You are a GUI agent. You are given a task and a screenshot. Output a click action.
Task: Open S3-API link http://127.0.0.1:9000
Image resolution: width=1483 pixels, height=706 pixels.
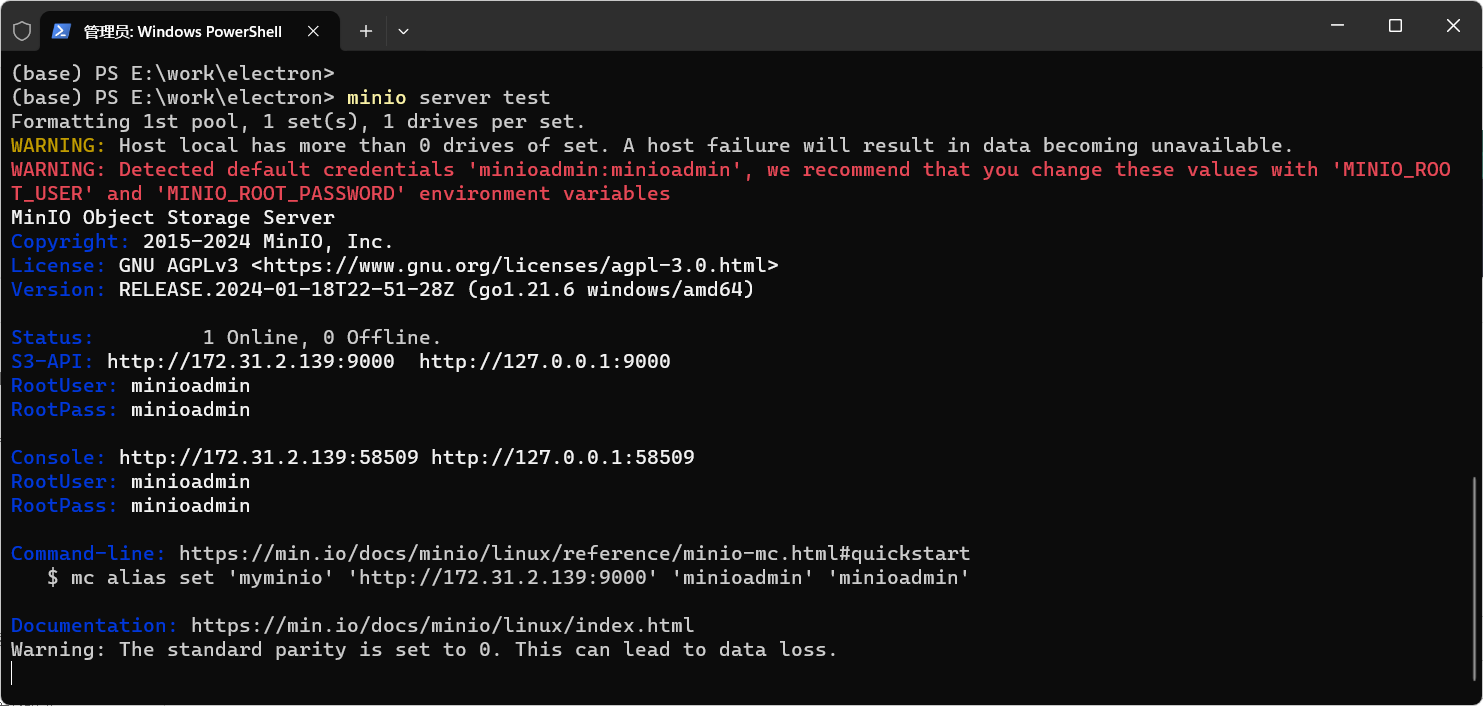[544, 362]
